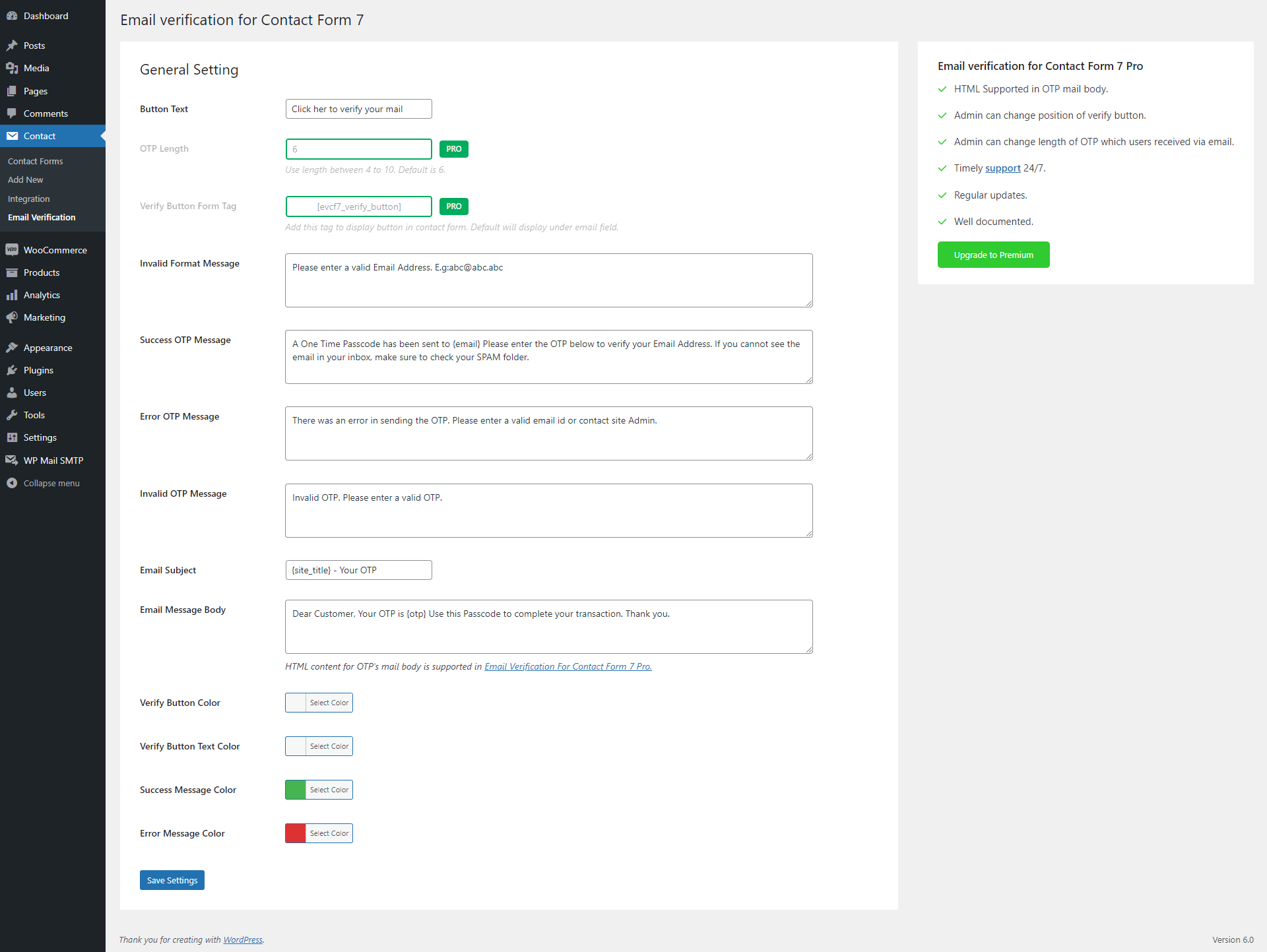
Task: Click 'Add this tag to display button' hint
Action: pyautogui.click(x=452, y=227)
